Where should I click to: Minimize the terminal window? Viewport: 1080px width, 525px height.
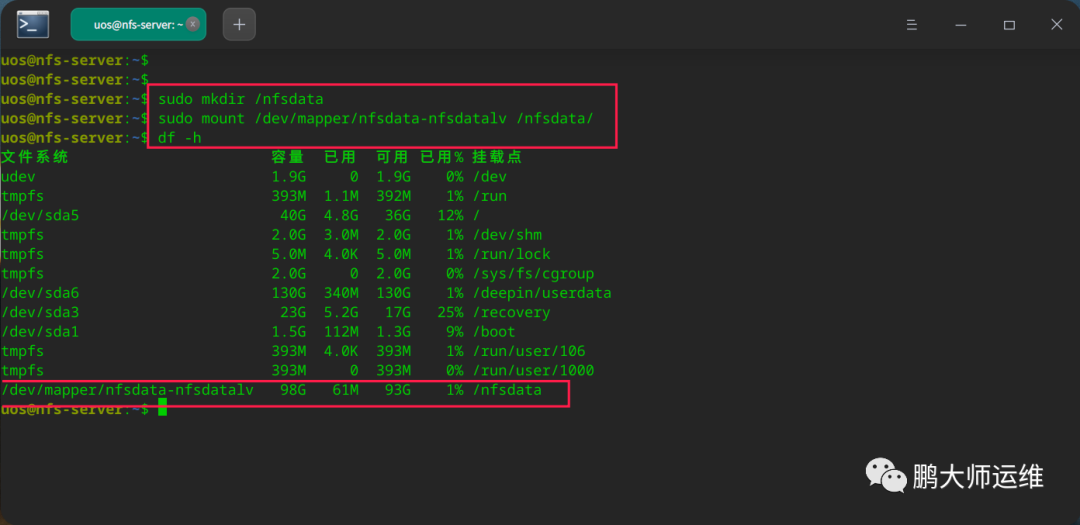pyautogui.click(x=960, y=25)
